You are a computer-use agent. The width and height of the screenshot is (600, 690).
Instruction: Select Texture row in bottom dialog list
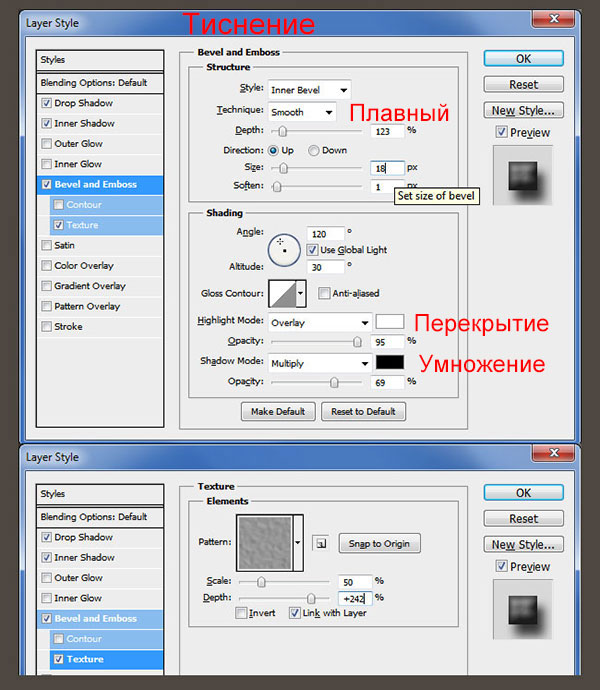click(106, 659)
